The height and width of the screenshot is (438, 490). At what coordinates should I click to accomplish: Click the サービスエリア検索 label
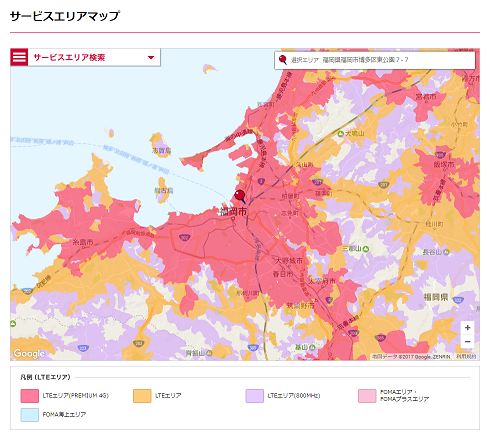pos(69,58)
